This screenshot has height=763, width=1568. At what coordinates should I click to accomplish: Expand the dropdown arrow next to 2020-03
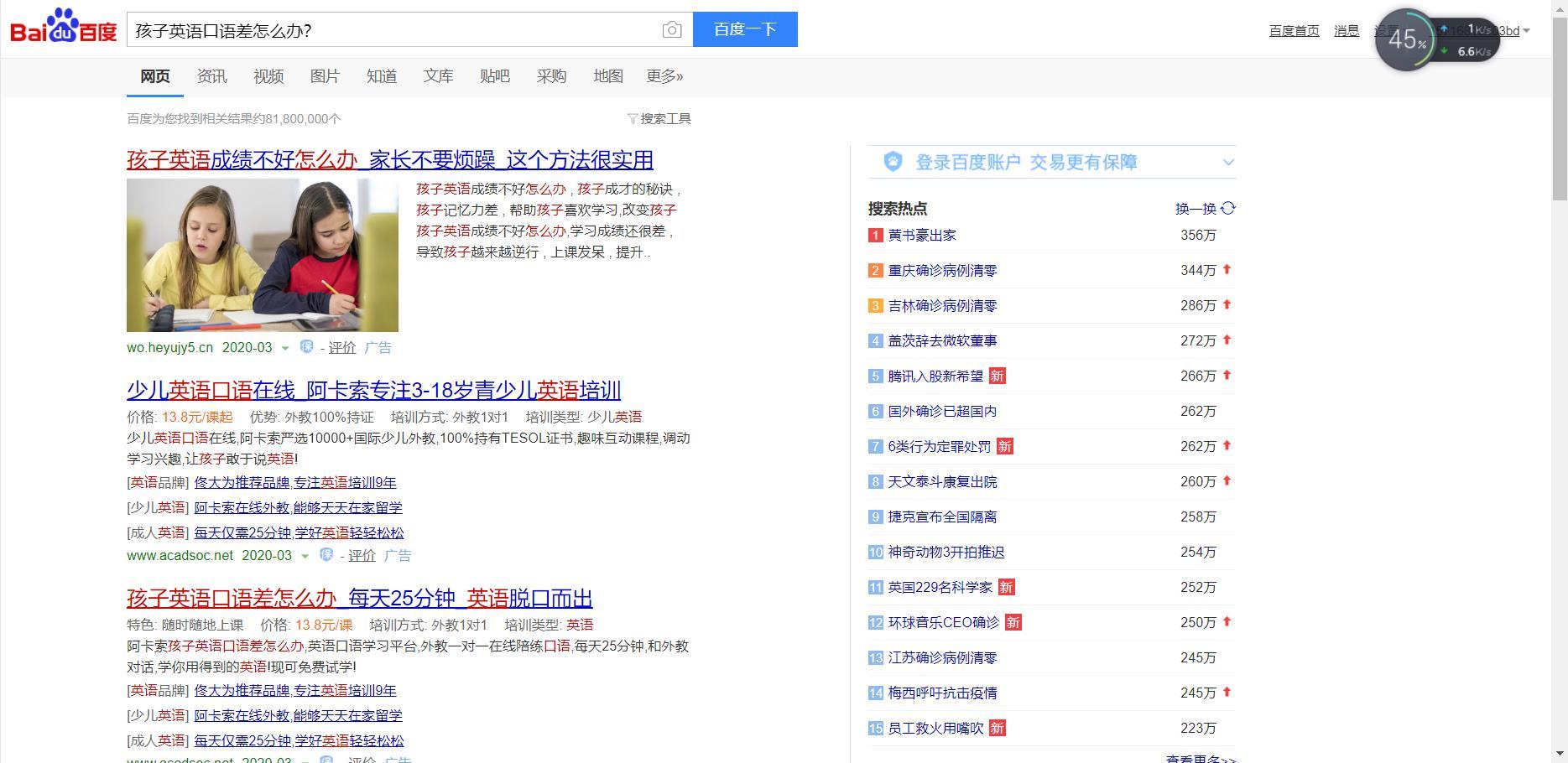click(285, 347)
